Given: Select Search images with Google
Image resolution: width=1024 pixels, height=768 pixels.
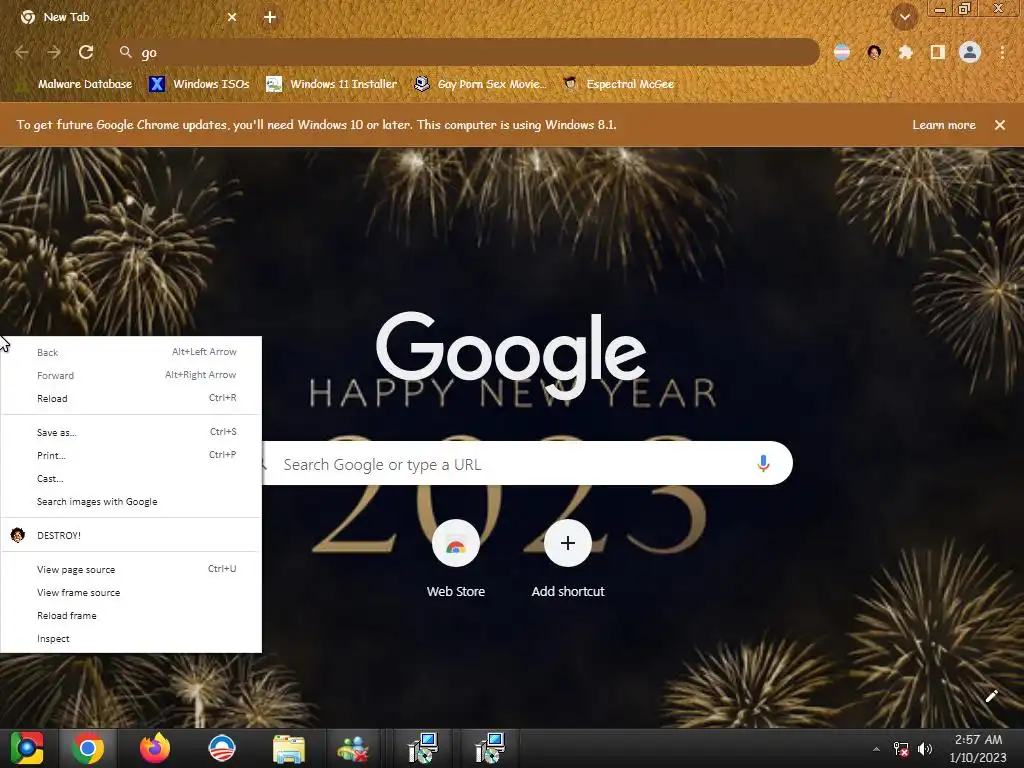Looking at the screenshot, I should tap(131, 502).
